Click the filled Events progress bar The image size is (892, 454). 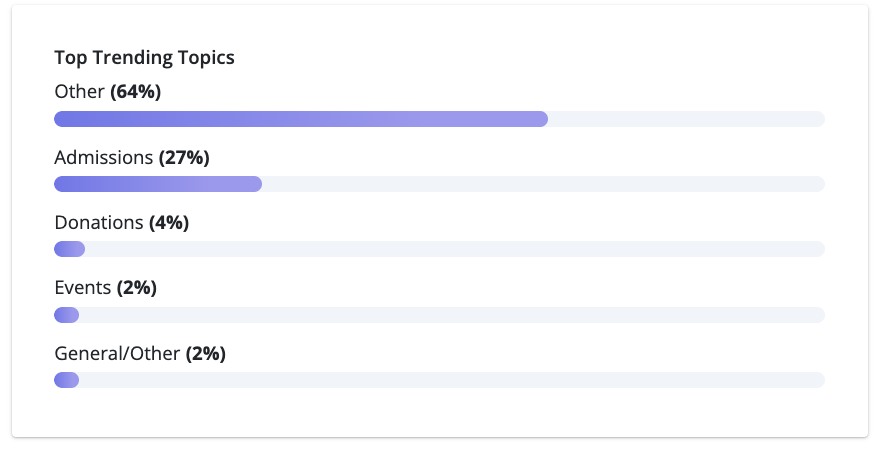66,315
